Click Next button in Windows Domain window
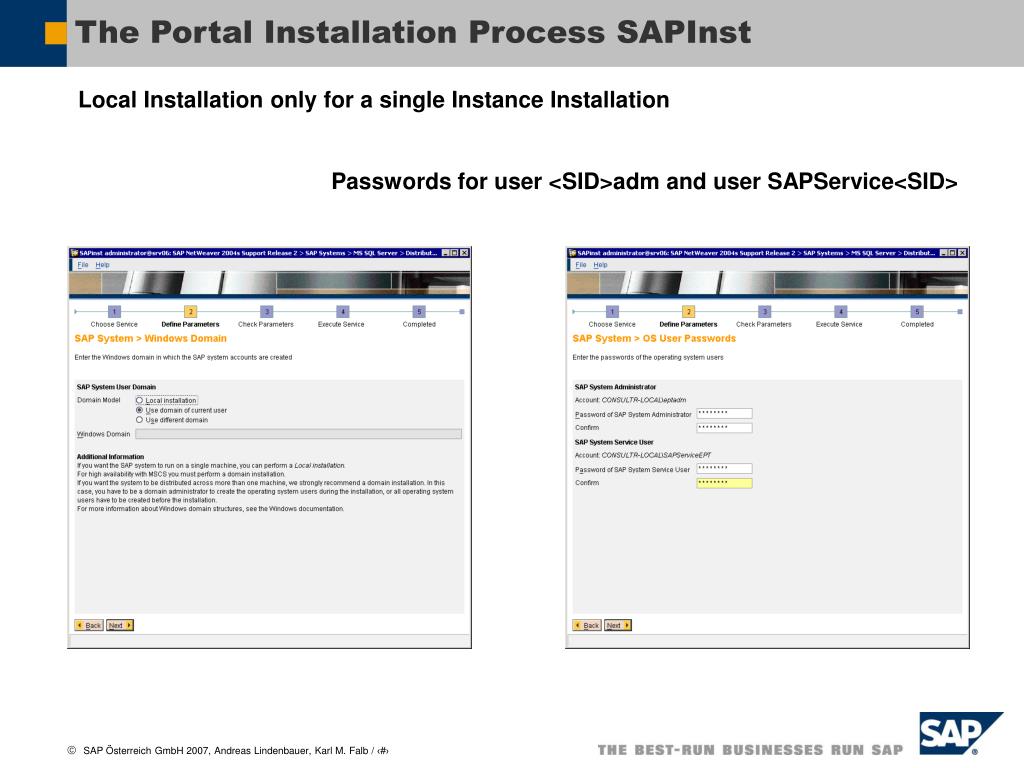 (120, 625)
